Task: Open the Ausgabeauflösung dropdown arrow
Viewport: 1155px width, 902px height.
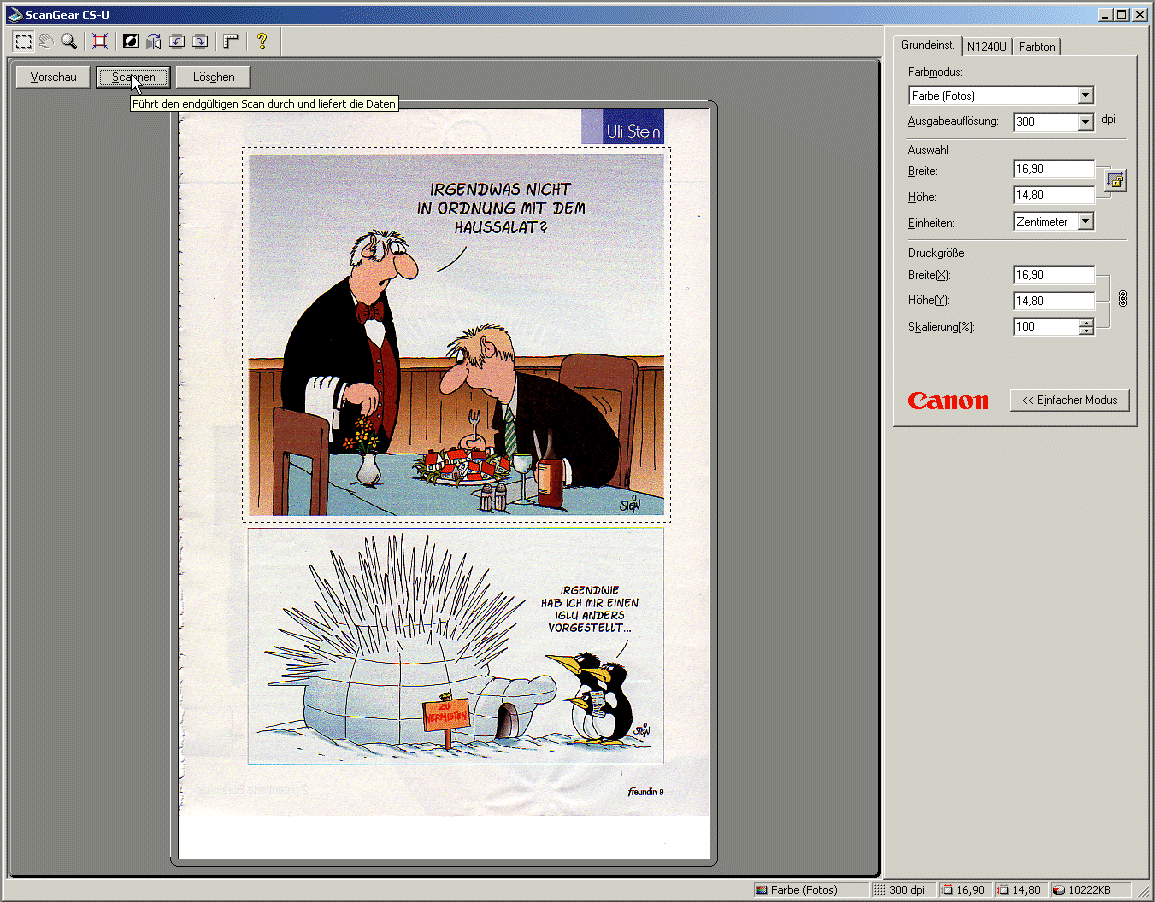Action: pyautogui.click(x=1086, y=122)
